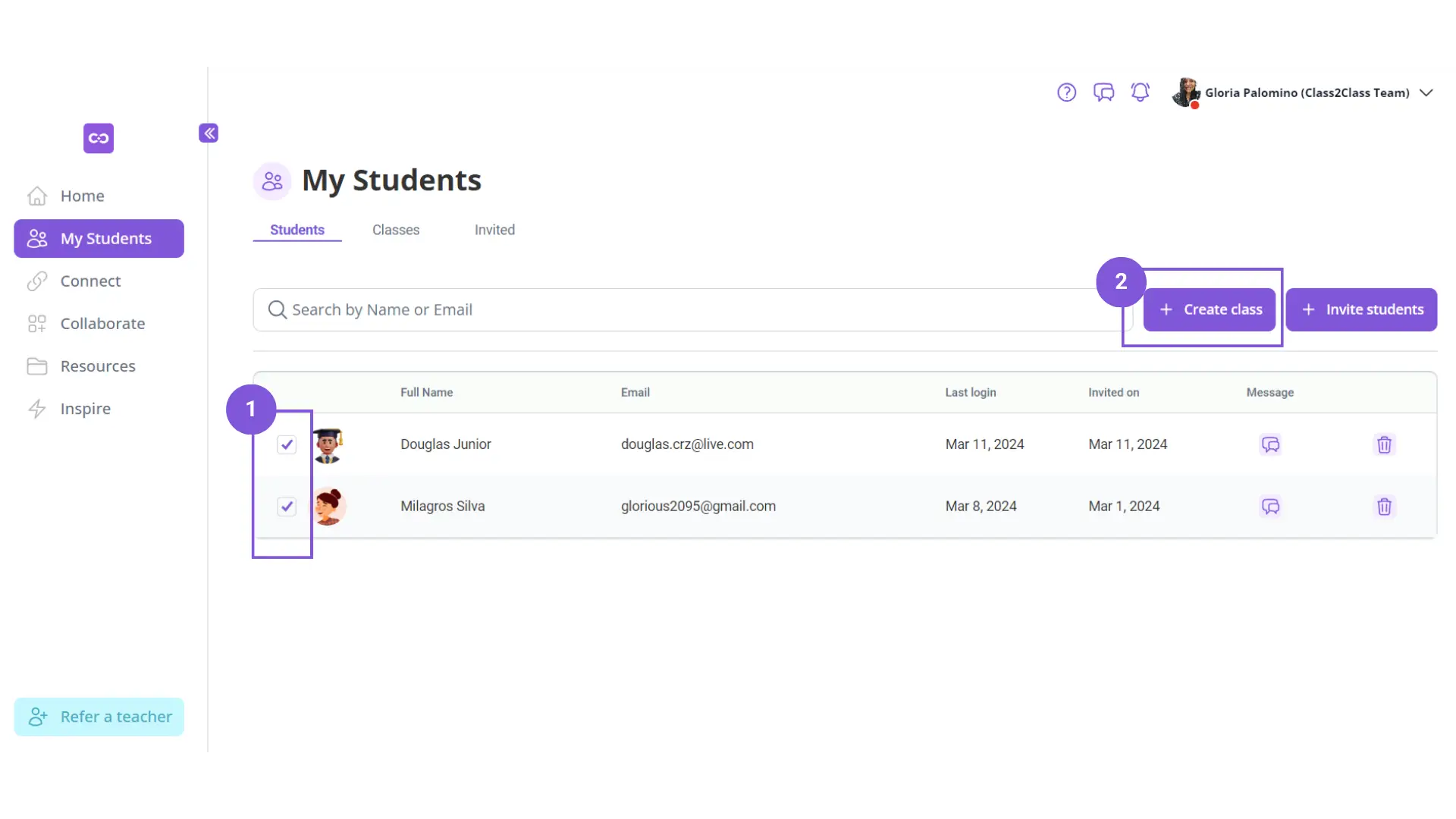Click Milagros Silva's last login Mar 8, 2024
The height and width of the screenshot is (819, 1456).
pos(981,507)
